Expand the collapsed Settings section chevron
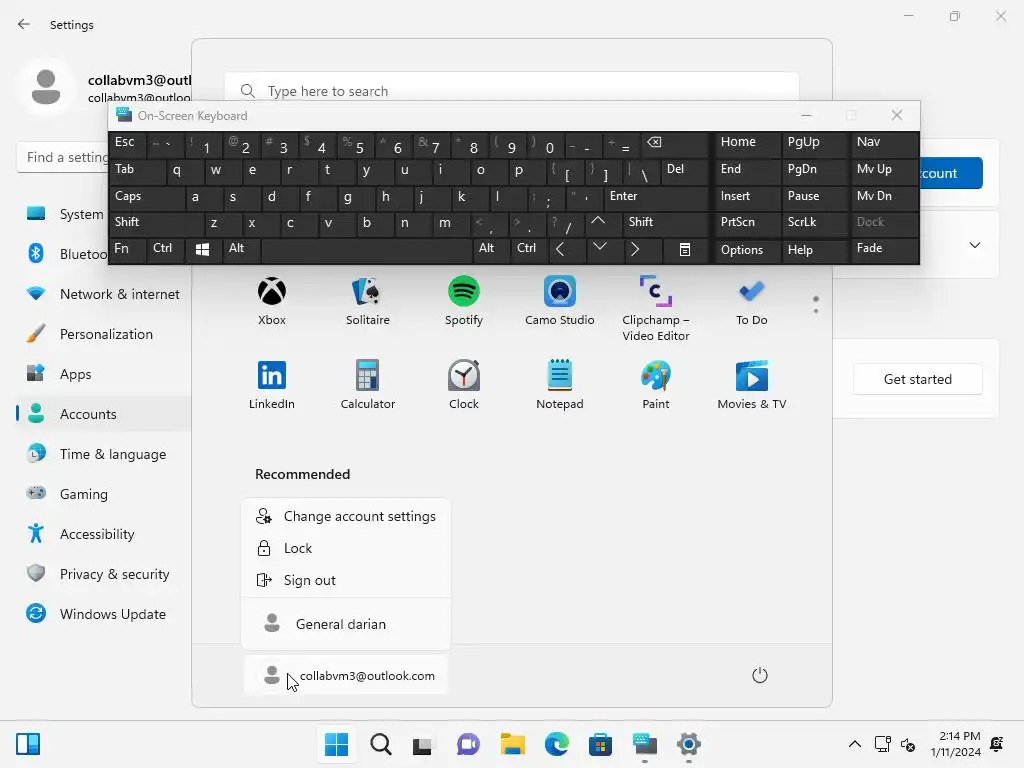Viewport: 1024px width, 768px height. [975, 246]
